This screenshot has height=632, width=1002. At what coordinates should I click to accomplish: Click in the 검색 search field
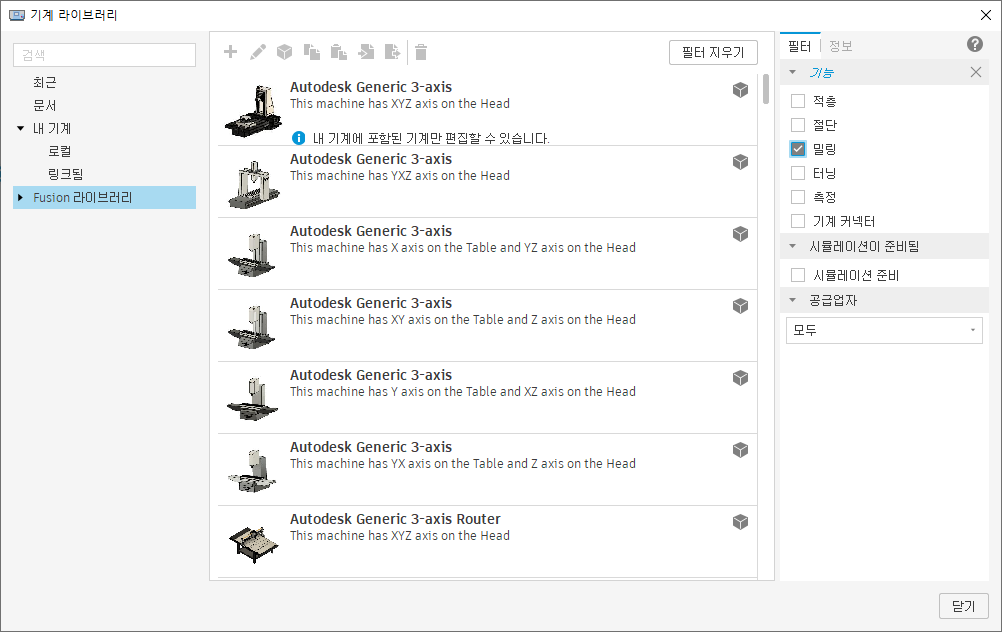coord(104,55)
